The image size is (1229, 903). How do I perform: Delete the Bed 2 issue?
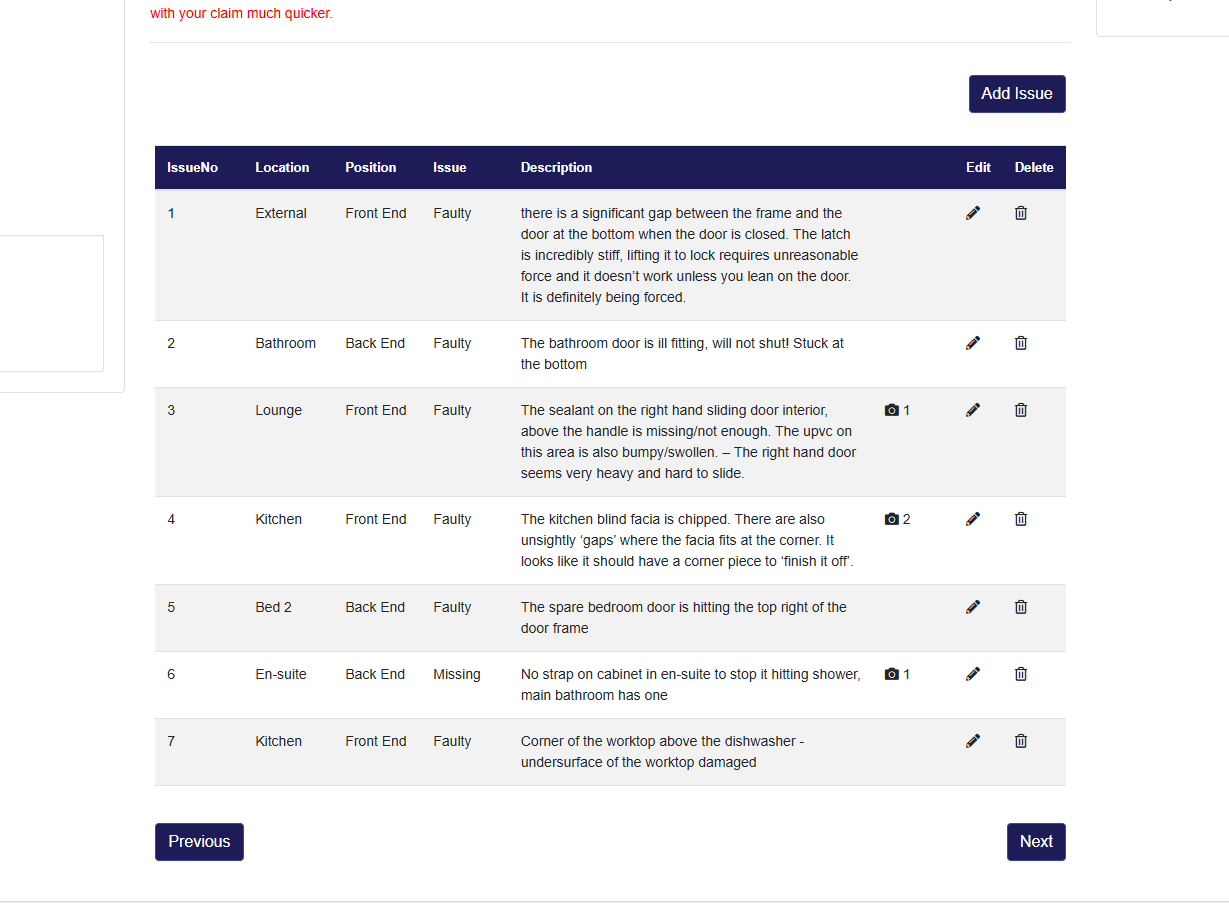(1021, 607)
